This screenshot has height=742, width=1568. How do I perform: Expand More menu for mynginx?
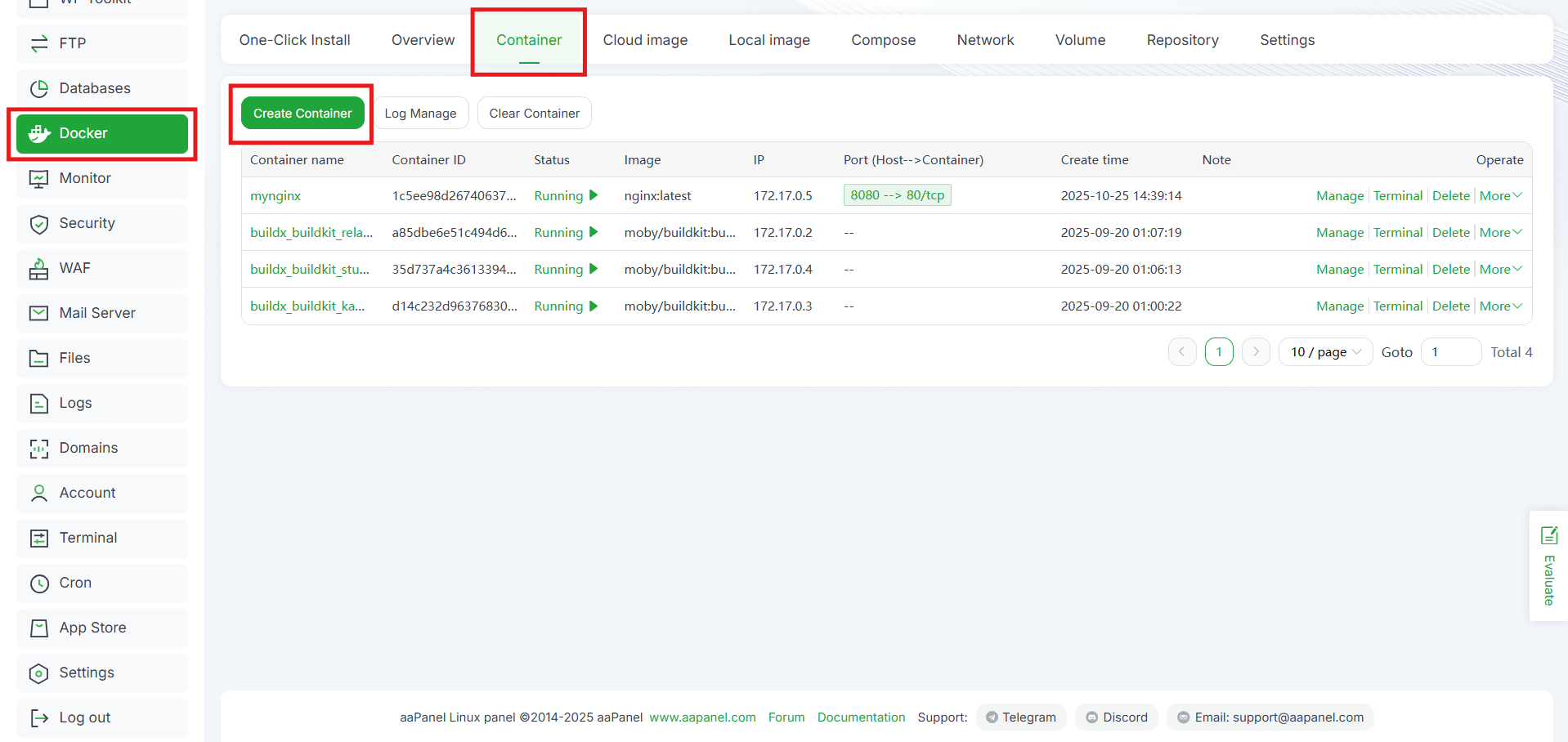point(1501,195)
